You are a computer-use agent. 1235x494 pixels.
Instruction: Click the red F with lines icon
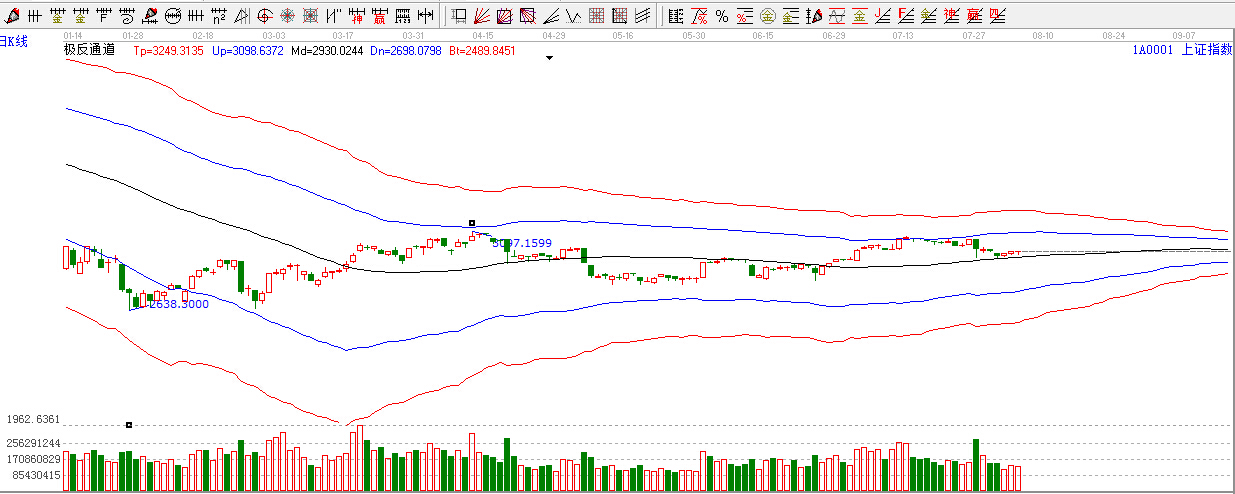coord(905,16)
